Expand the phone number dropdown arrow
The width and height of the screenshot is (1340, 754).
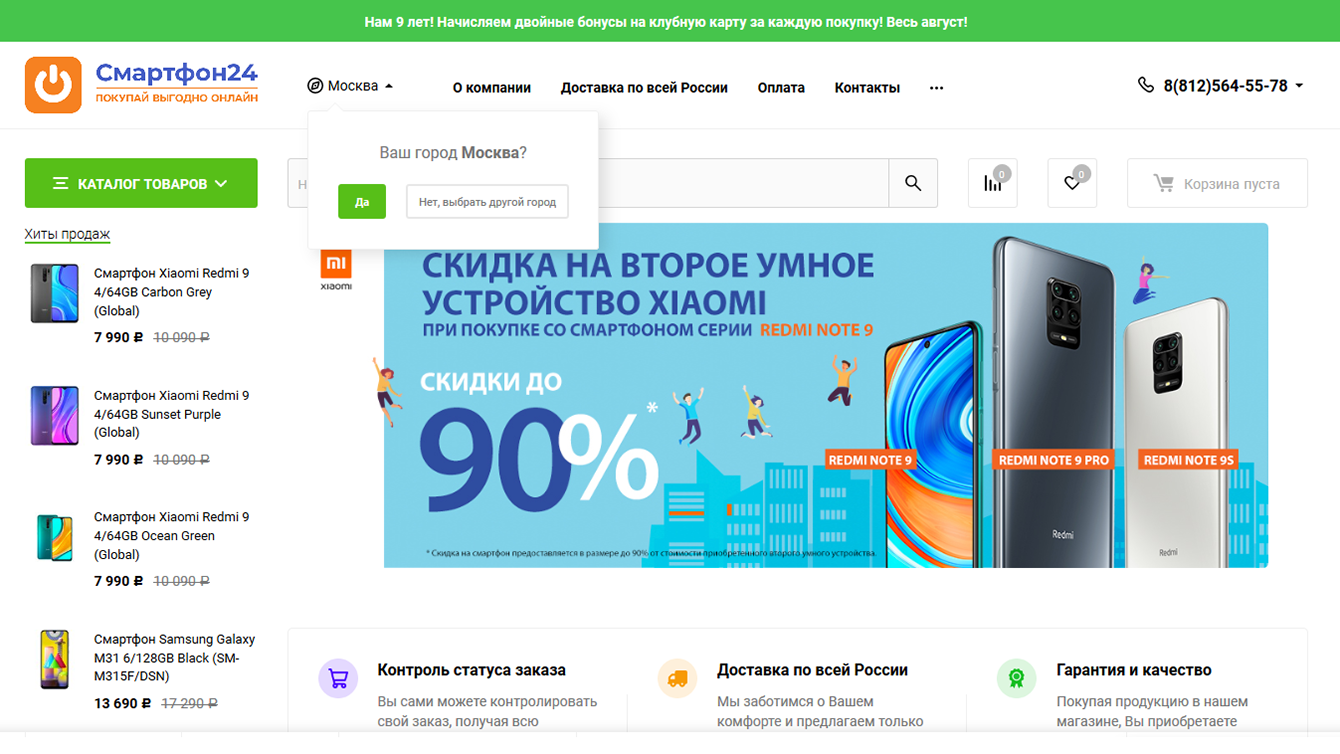click(1299, 86)
